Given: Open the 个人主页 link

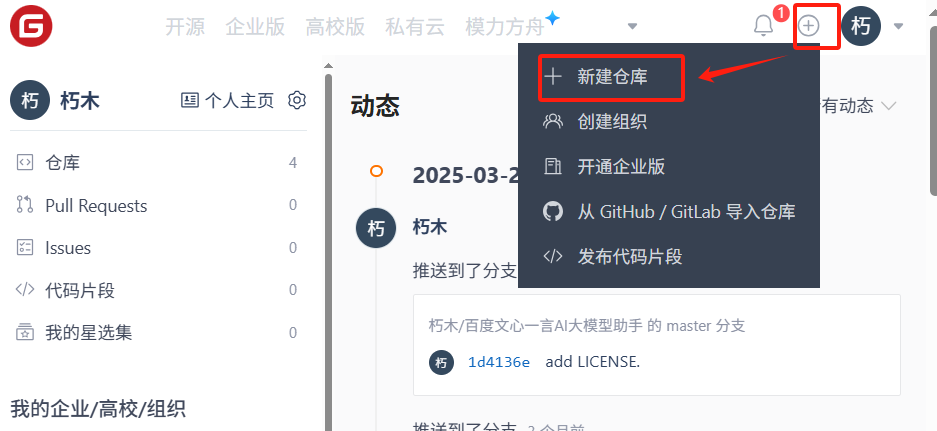Looking at the screenshot, I should pyautogui.click(x=239, y=100).
